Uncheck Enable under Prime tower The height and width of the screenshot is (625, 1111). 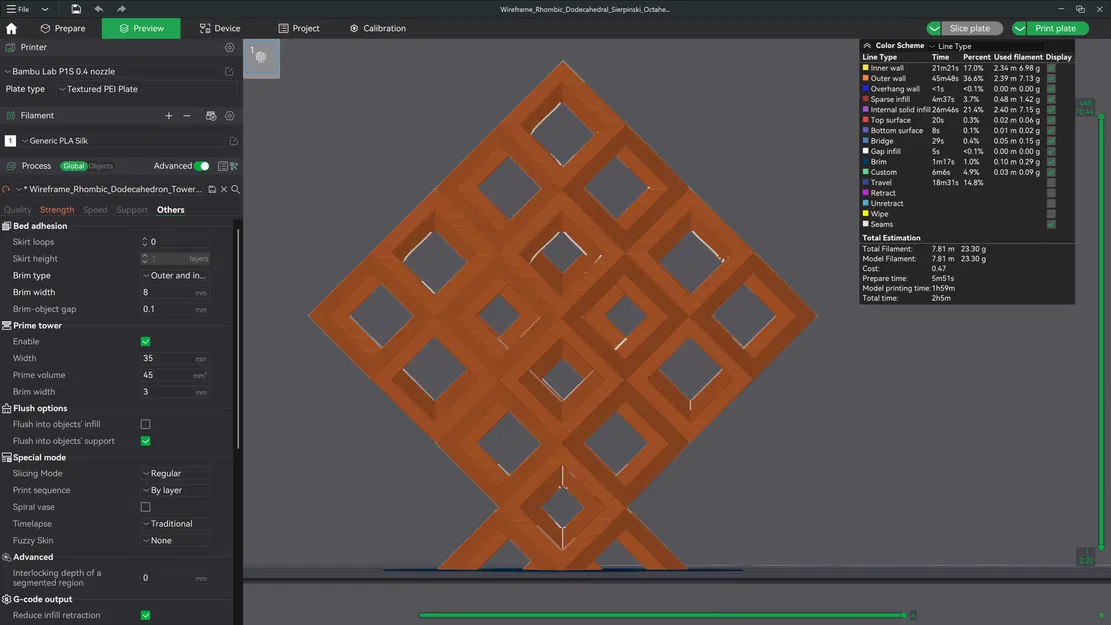coord(145,341)
